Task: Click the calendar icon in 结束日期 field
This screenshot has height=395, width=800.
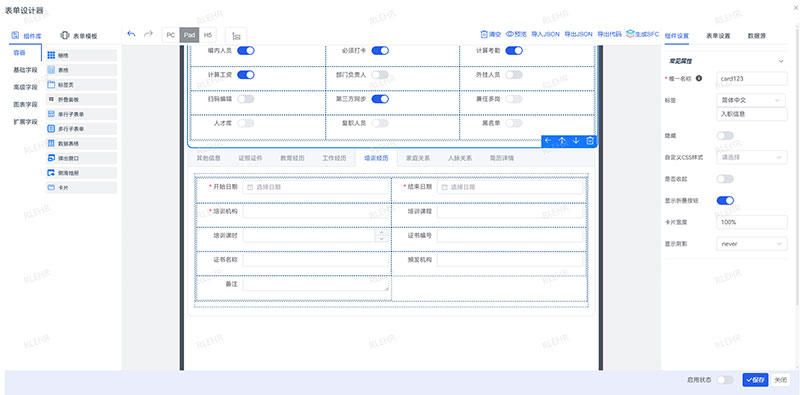Action: tap(444, 187)
